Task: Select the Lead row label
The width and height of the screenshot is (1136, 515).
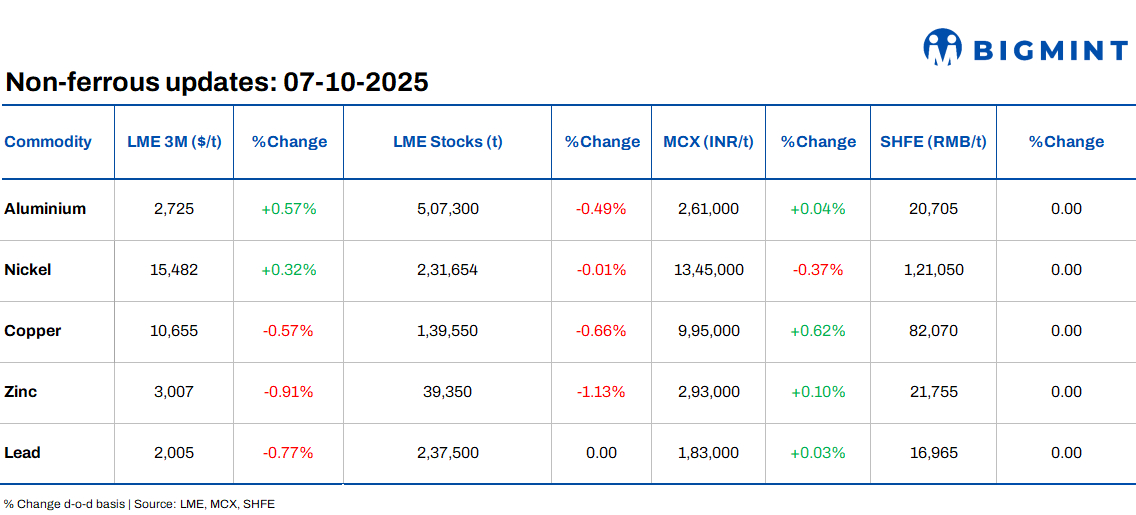Action: point(22,453)
